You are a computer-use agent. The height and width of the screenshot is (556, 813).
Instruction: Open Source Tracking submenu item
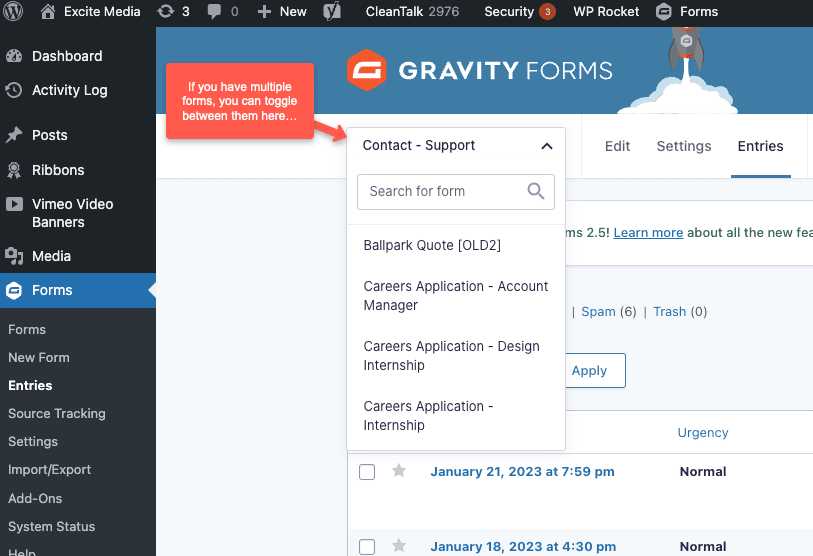57,413
